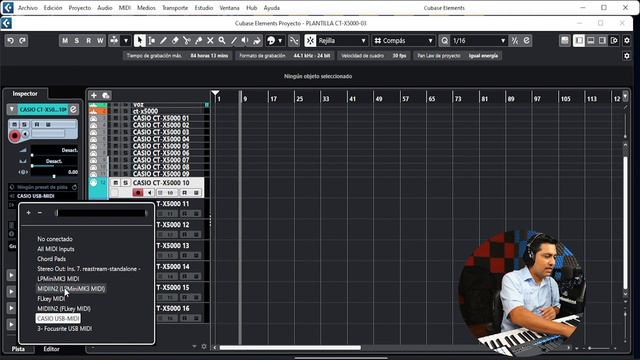Open the MIDI menu
The image size is (640, 360).
(124, 8)
